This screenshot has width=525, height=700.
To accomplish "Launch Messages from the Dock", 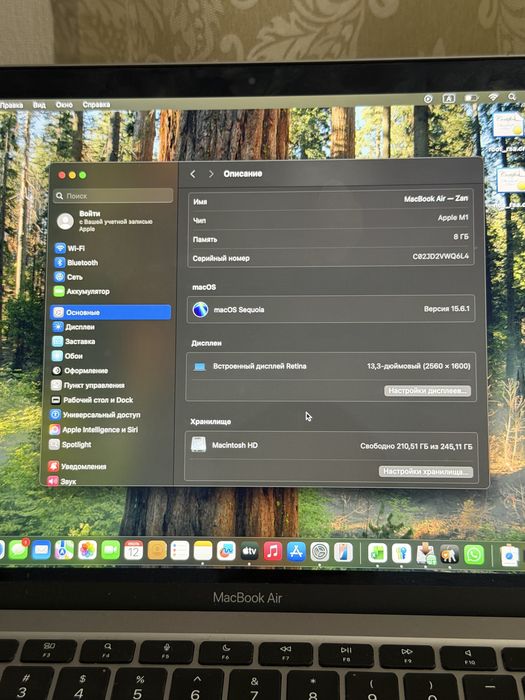I will 18,550.
